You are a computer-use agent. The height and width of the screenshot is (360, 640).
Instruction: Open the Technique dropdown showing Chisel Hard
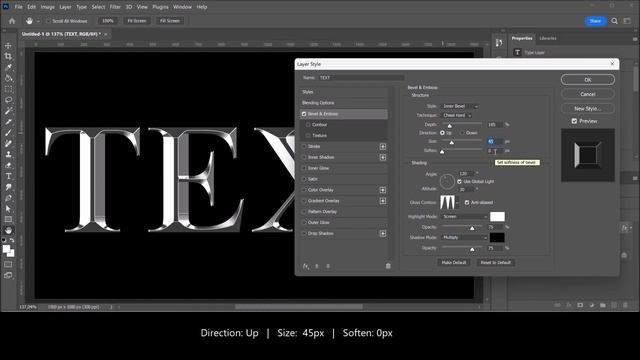(x=456, y=116)
